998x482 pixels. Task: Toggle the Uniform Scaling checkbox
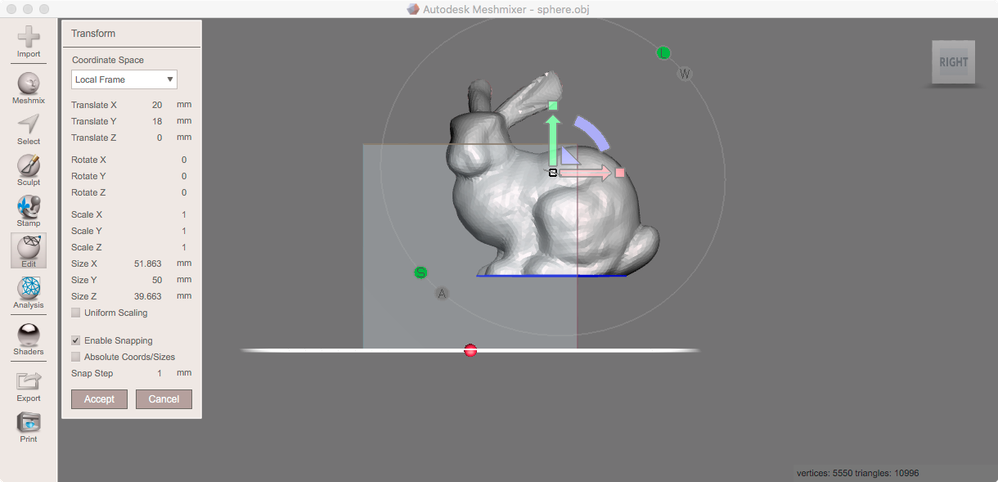tap(76, 313)
